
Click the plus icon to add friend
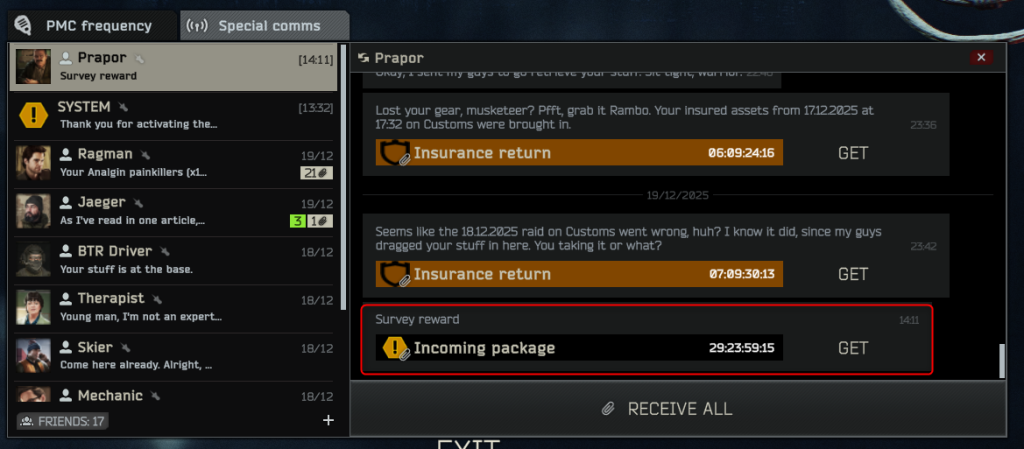328,420
